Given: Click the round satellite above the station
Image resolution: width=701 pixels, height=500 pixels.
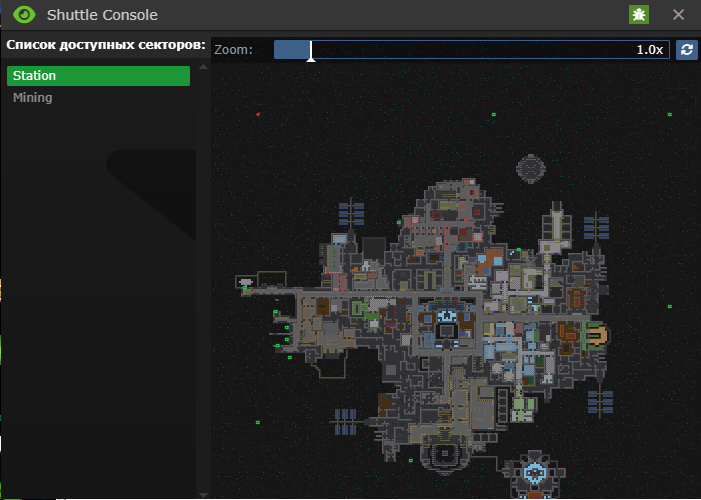Looking at the screenshot, I should click(530, 170).
